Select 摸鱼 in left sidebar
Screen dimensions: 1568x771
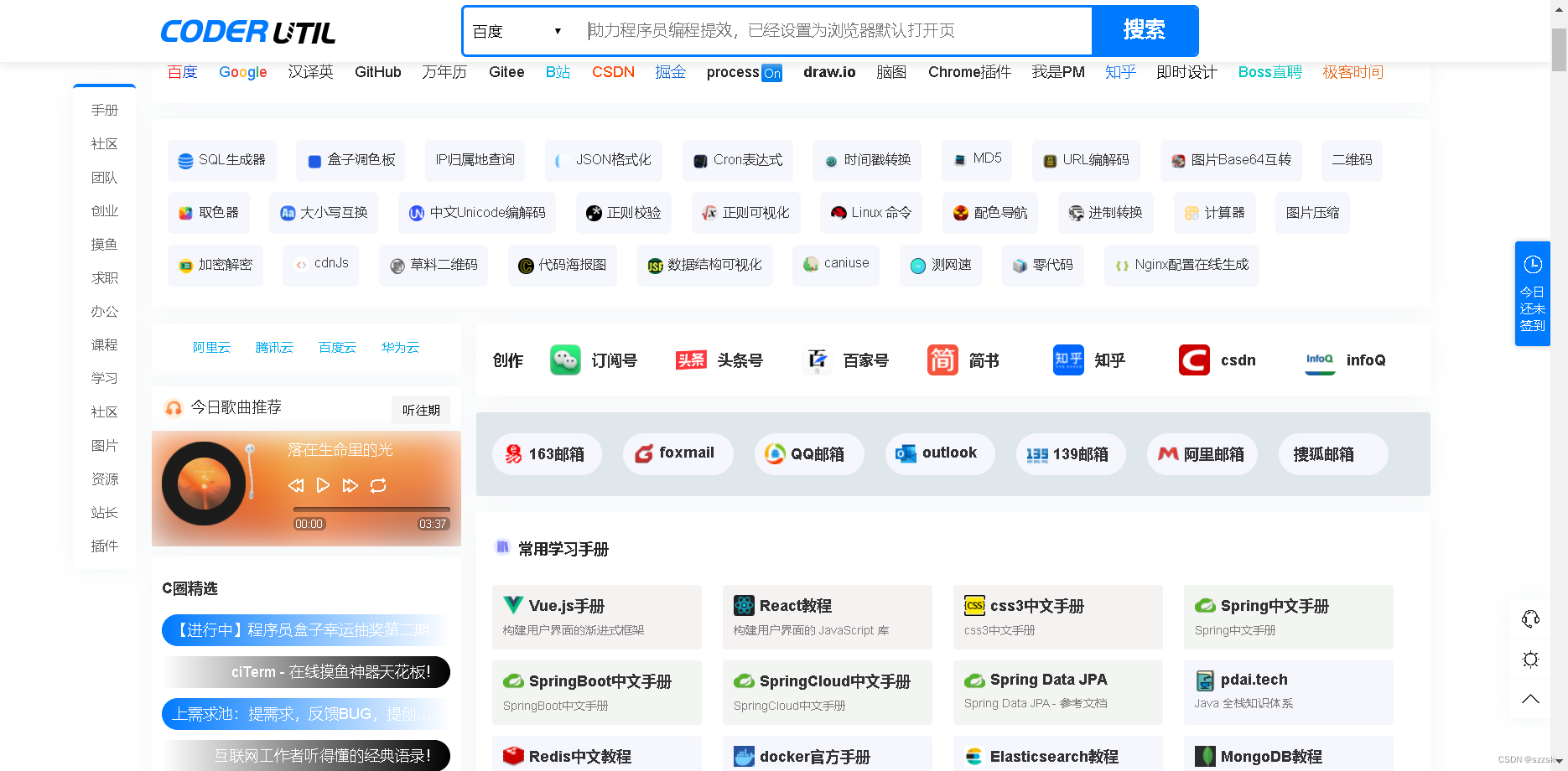pos(105,245)
